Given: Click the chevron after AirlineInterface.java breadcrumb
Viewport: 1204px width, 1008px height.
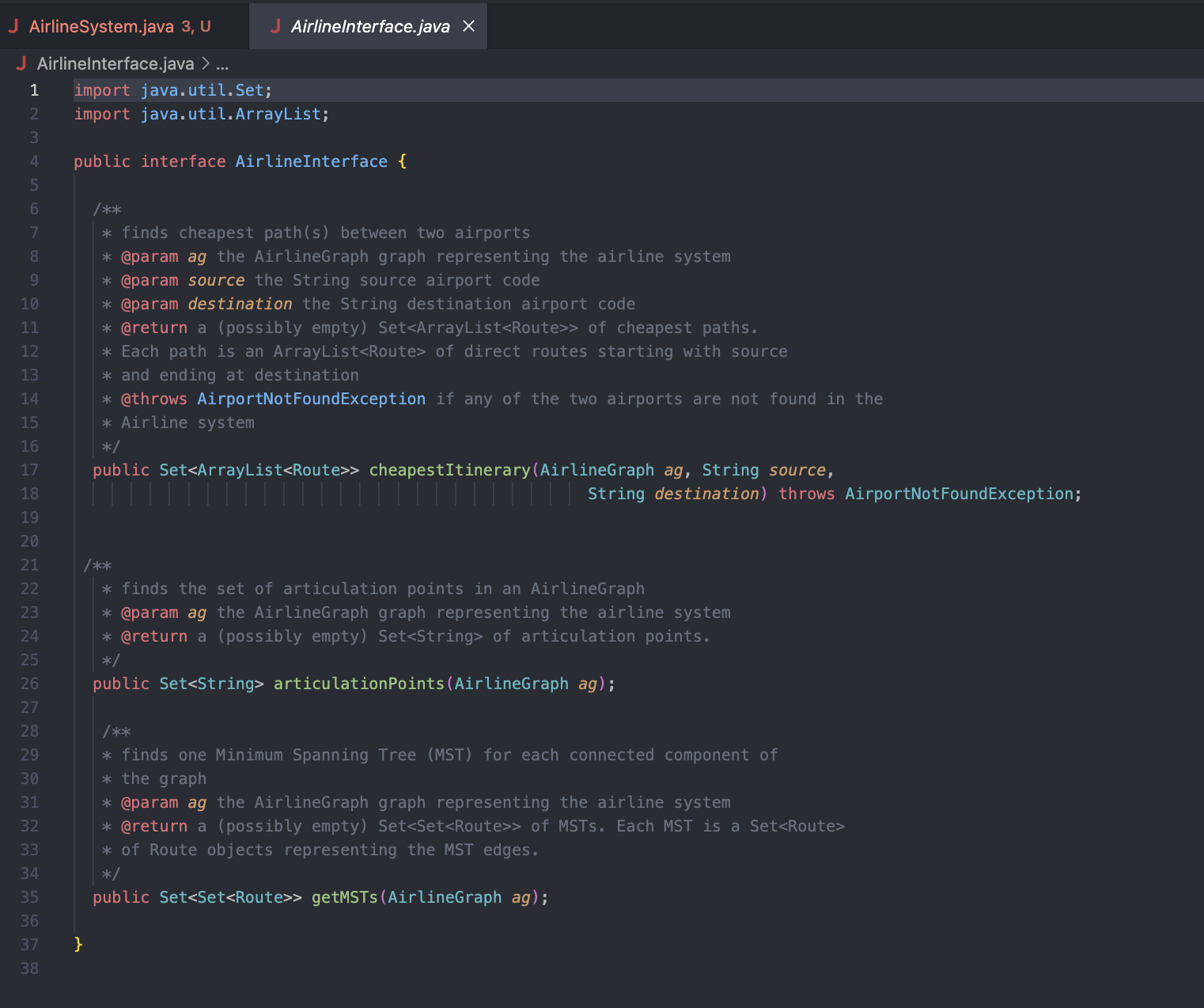Looking at the screenshot, I should click(x=204, y=63).
